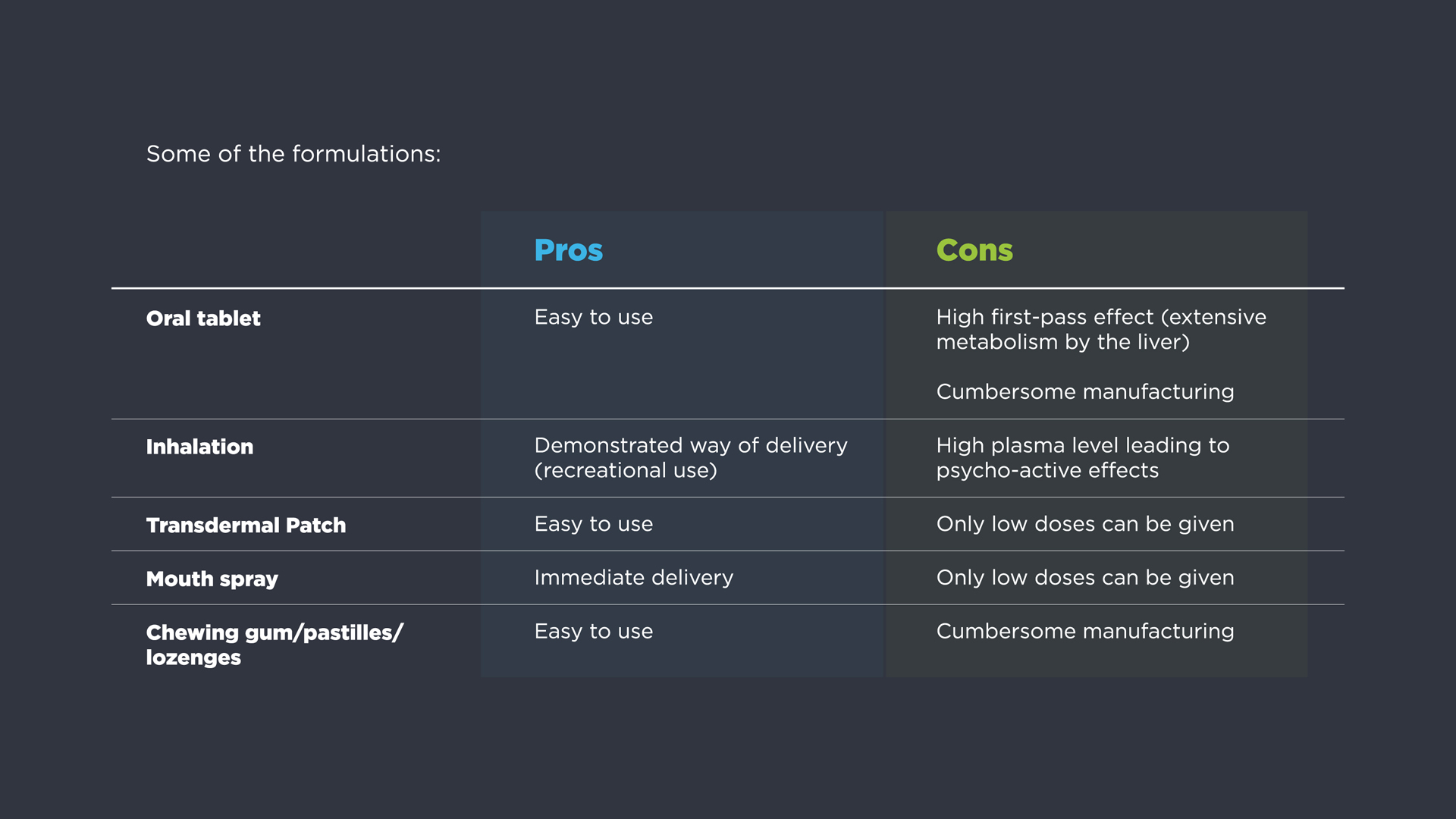
Task: Select the blue Pros column header
Action: [568, 250]
